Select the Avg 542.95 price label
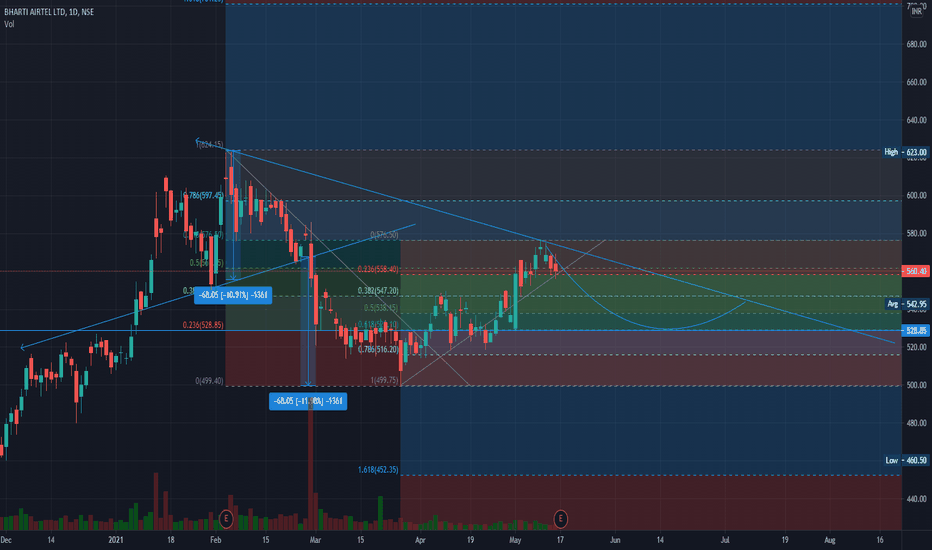This screenshot has width=932, height=550. (x=906, y=304)
